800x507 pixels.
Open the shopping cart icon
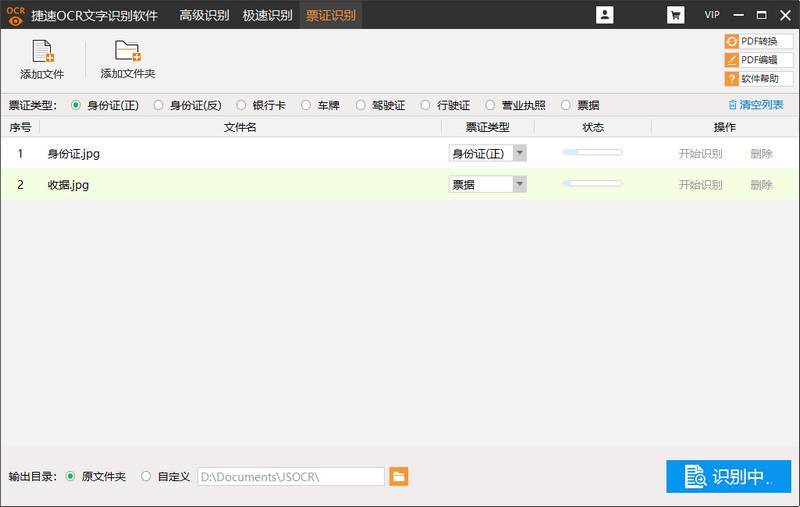pyautogui.click(x=676, y=15)
